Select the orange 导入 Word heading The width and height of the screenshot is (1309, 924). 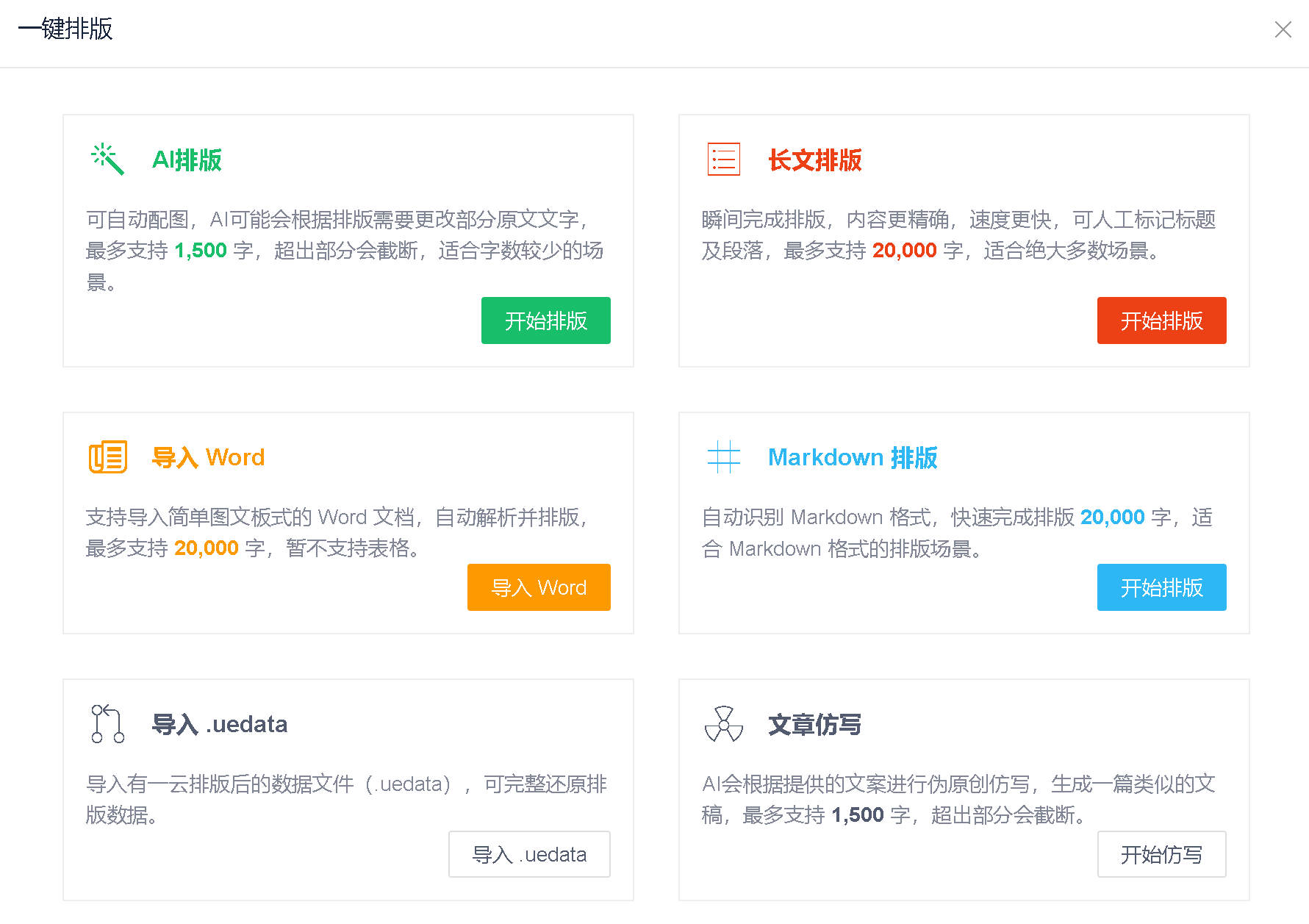tap(208, 457)
